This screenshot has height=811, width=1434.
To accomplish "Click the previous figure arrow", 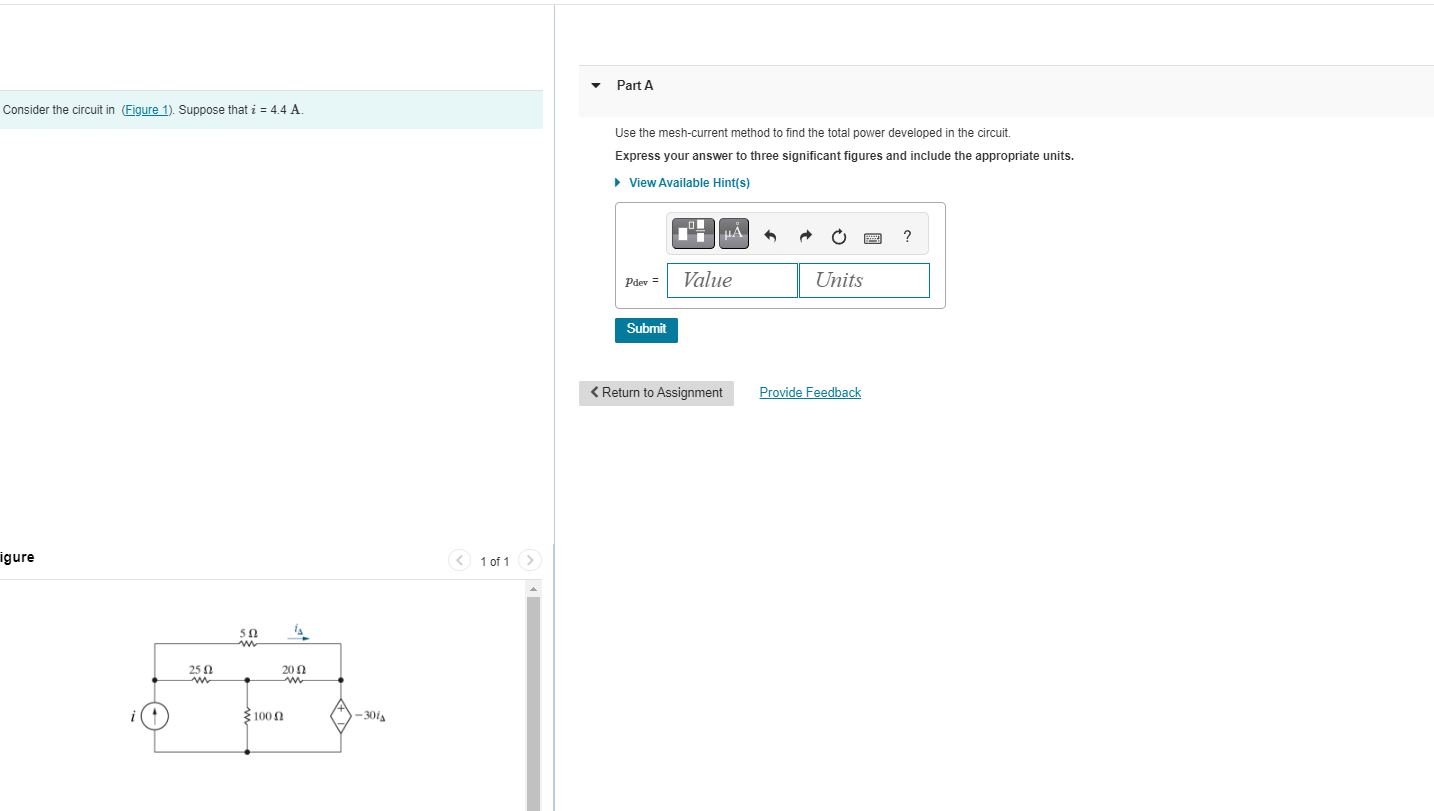I will coord(459,560).
